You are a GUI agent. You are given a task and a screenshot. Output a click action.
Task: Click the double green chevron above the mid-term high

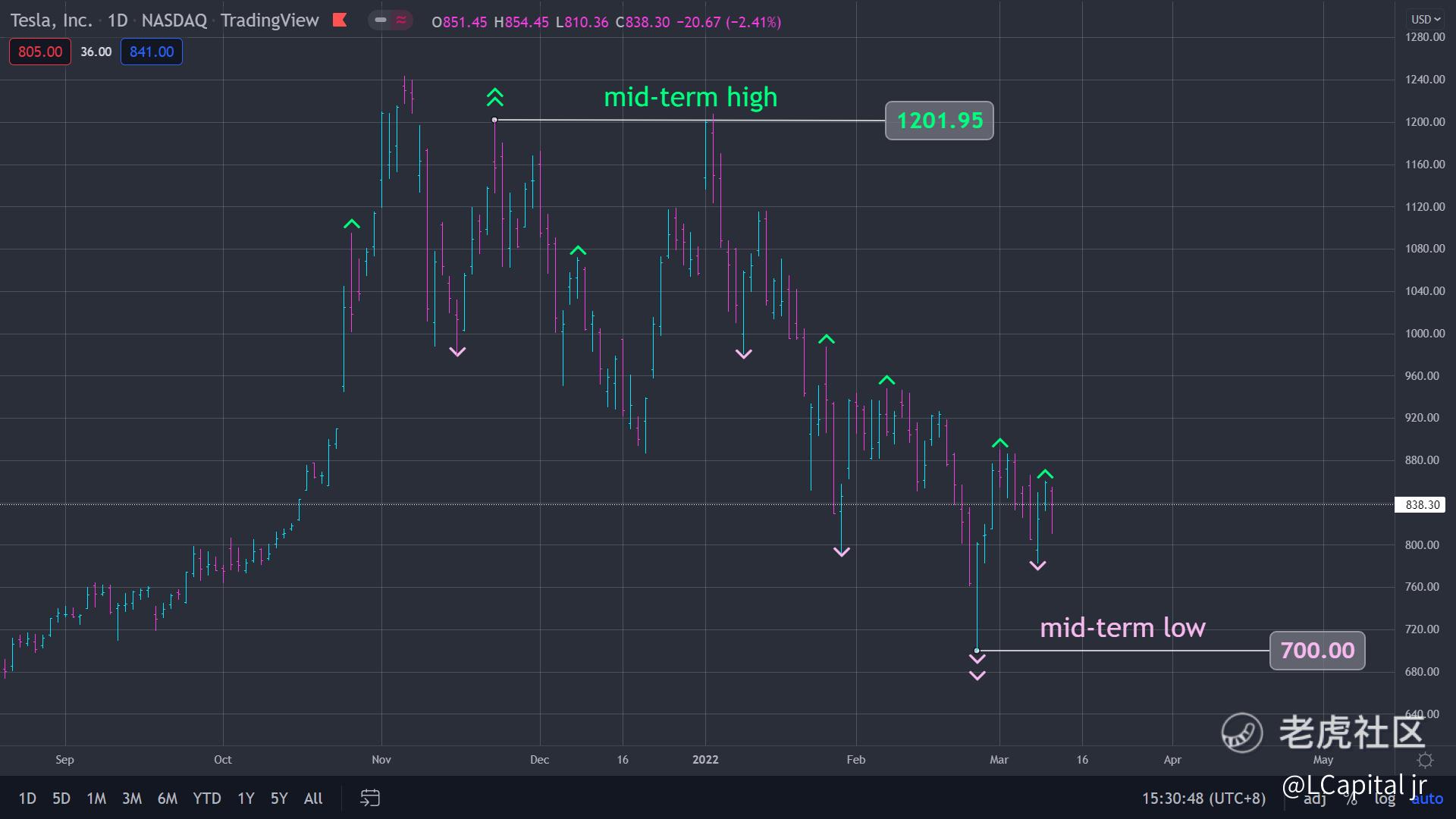coord(494,97)
